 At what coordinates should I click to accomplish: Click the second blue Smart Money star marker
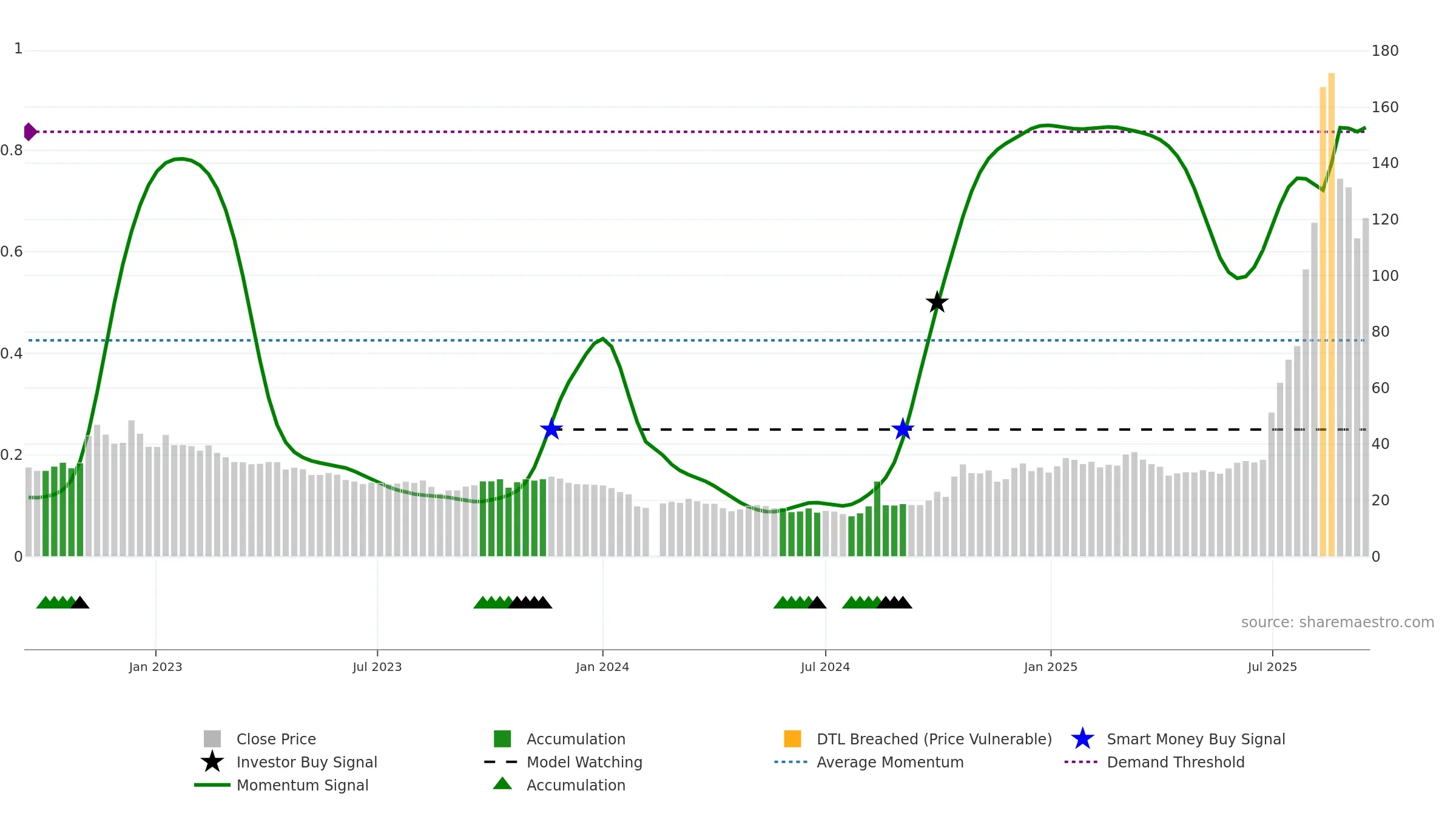tap(903, 429)
